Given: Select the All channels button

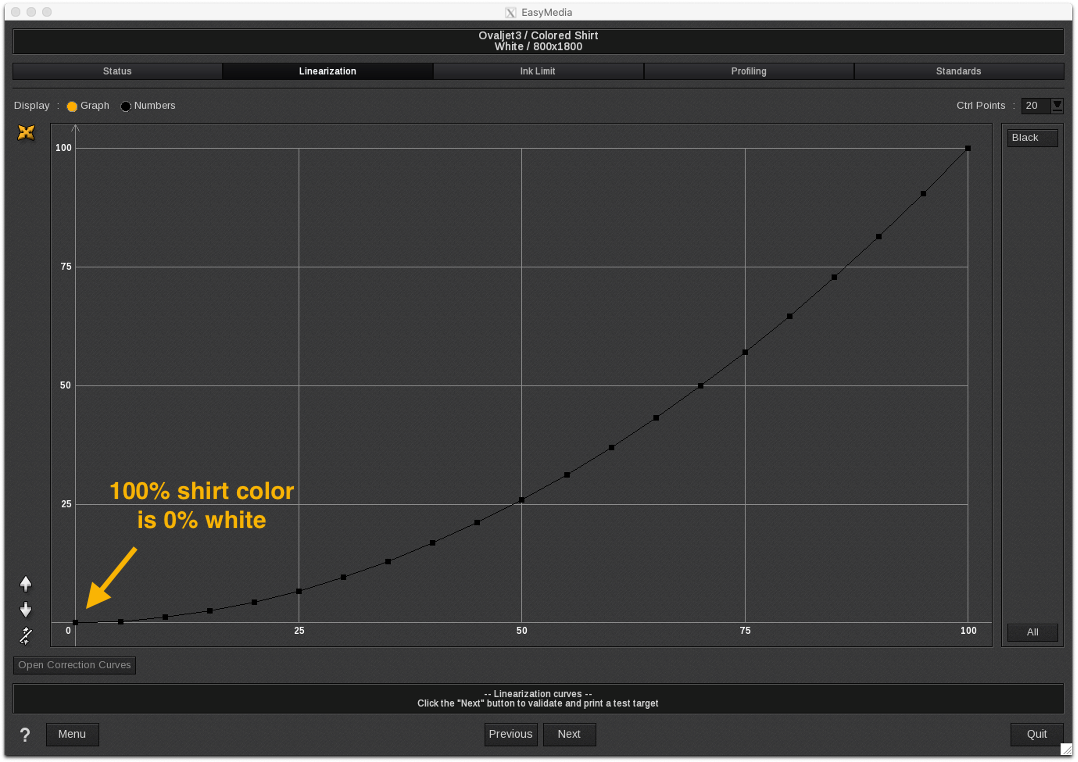Looking at the screenshot, I should pyautogui.click(x=1032, y=632).
